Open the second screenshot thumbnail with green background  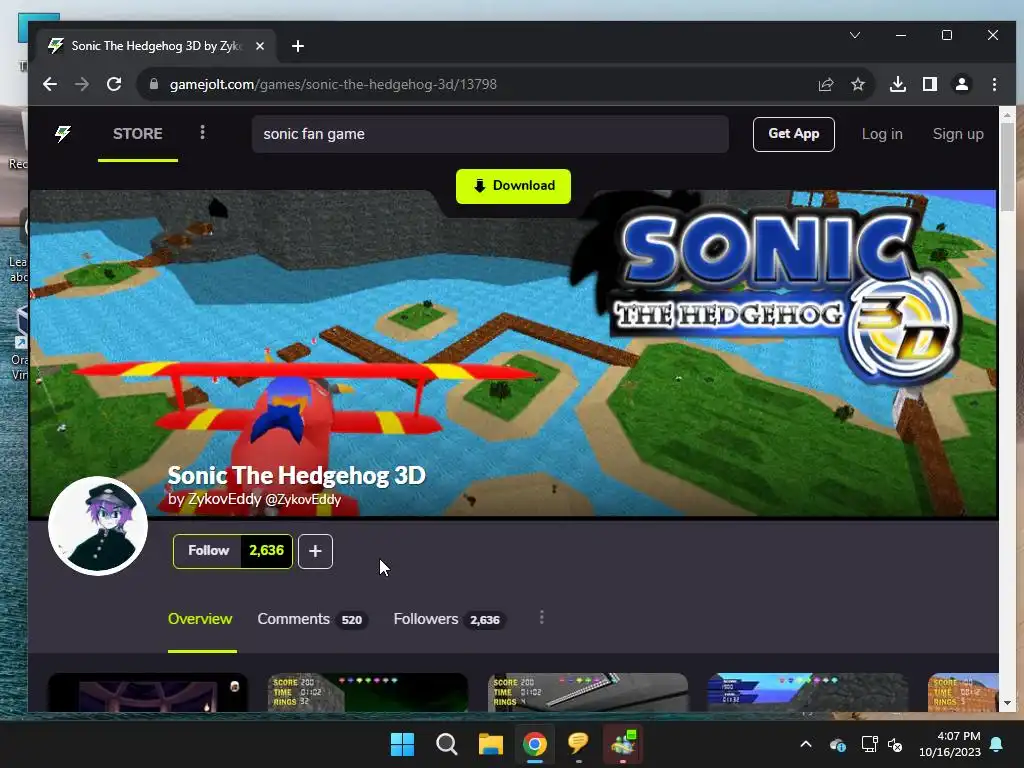click(x=368, y=692)
